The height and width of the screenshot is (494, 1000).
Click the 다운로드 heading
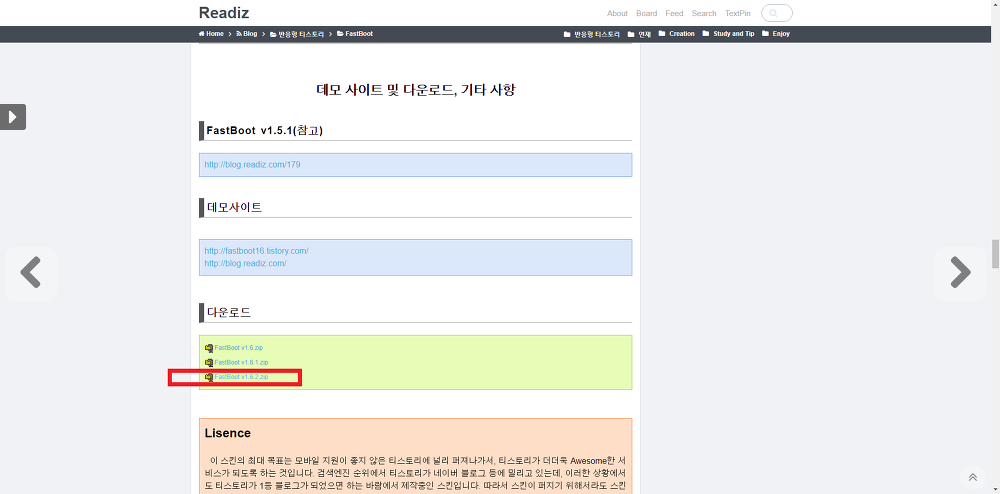[228, 312]
